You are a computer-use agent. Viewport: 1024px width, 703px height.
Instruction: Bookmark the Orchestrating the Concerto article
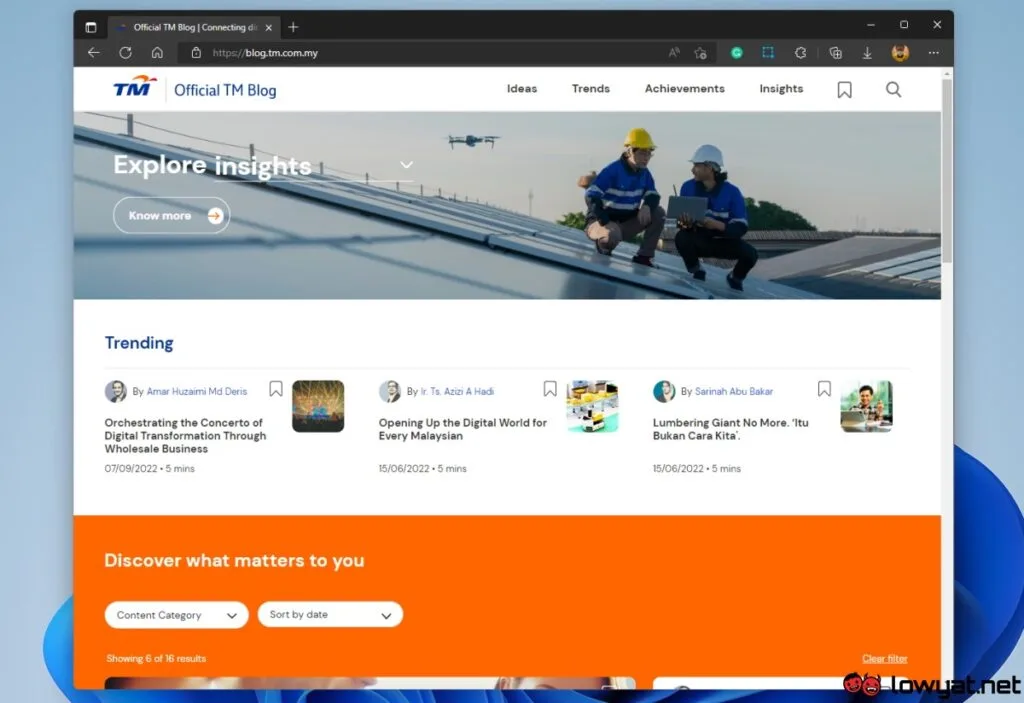point(276,389)
